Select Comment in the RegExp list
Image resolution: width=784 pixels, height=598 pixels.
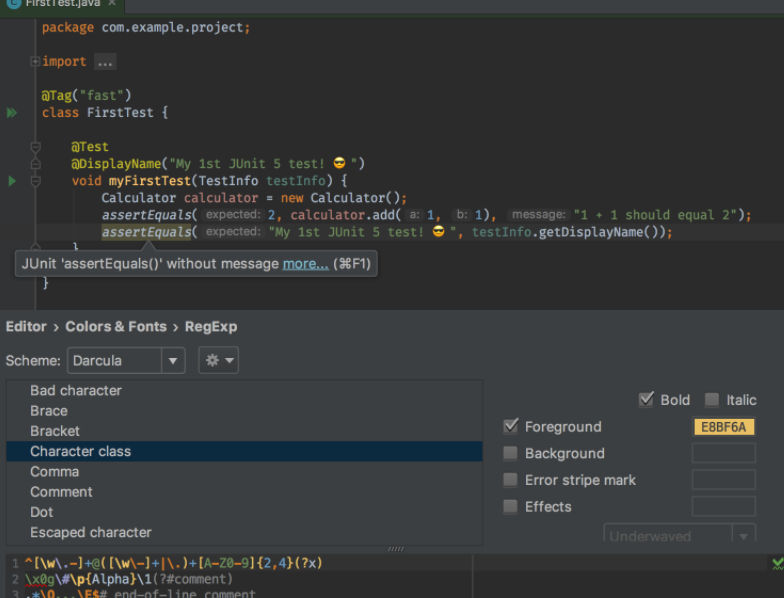[61, 492]
